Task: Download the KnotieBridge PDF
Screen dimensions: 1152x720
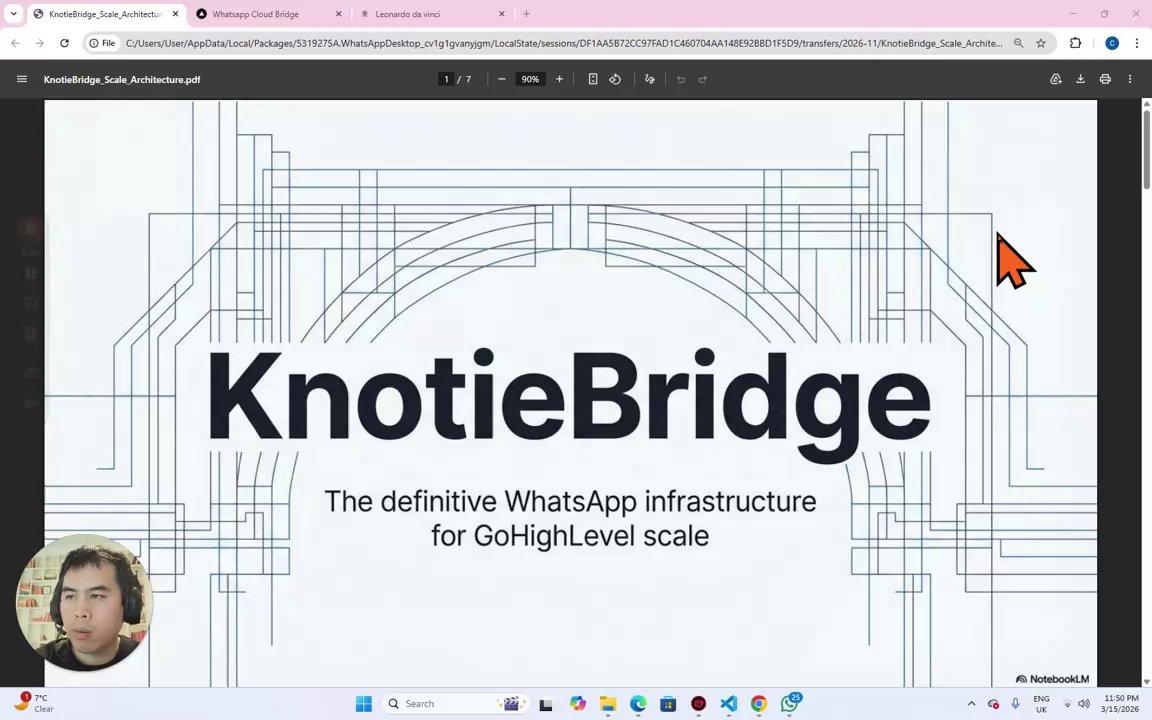Action: coord(1081,79)
